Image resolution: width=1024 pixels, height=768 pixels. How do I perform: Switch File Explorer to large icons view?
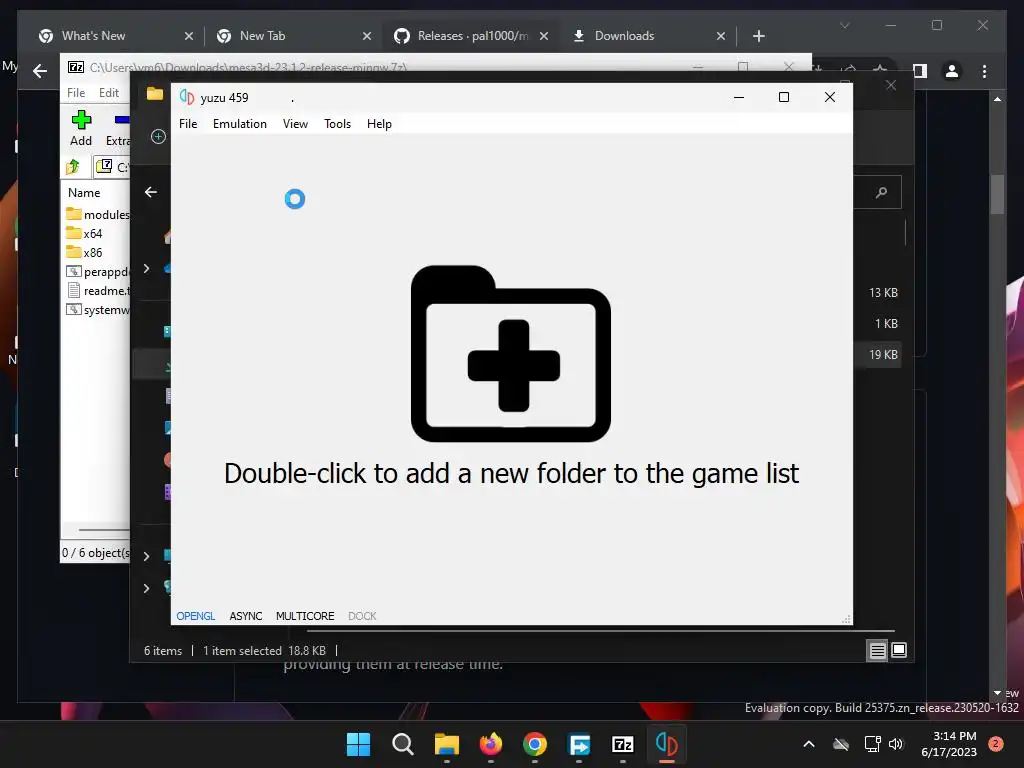[899, 650]
